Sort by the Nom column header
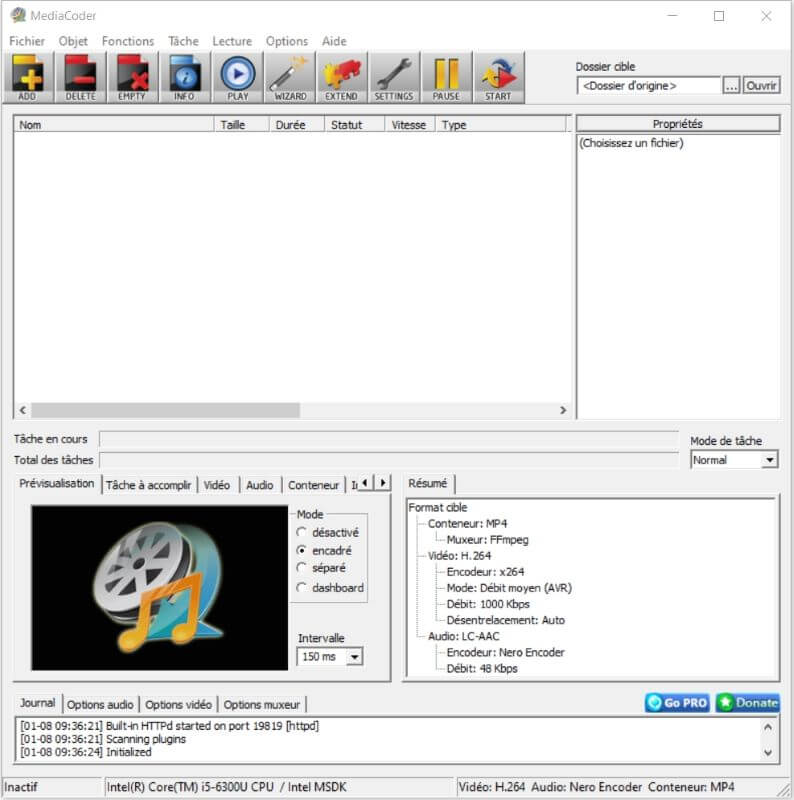794x800 pixels. [x=114, y=124]
